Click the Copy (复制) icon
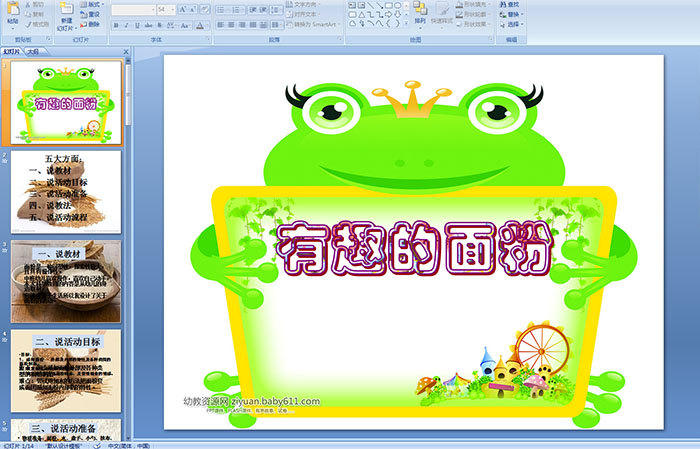Screen dimensions: 700x449 pyautogui.click(x=28, y=14)
